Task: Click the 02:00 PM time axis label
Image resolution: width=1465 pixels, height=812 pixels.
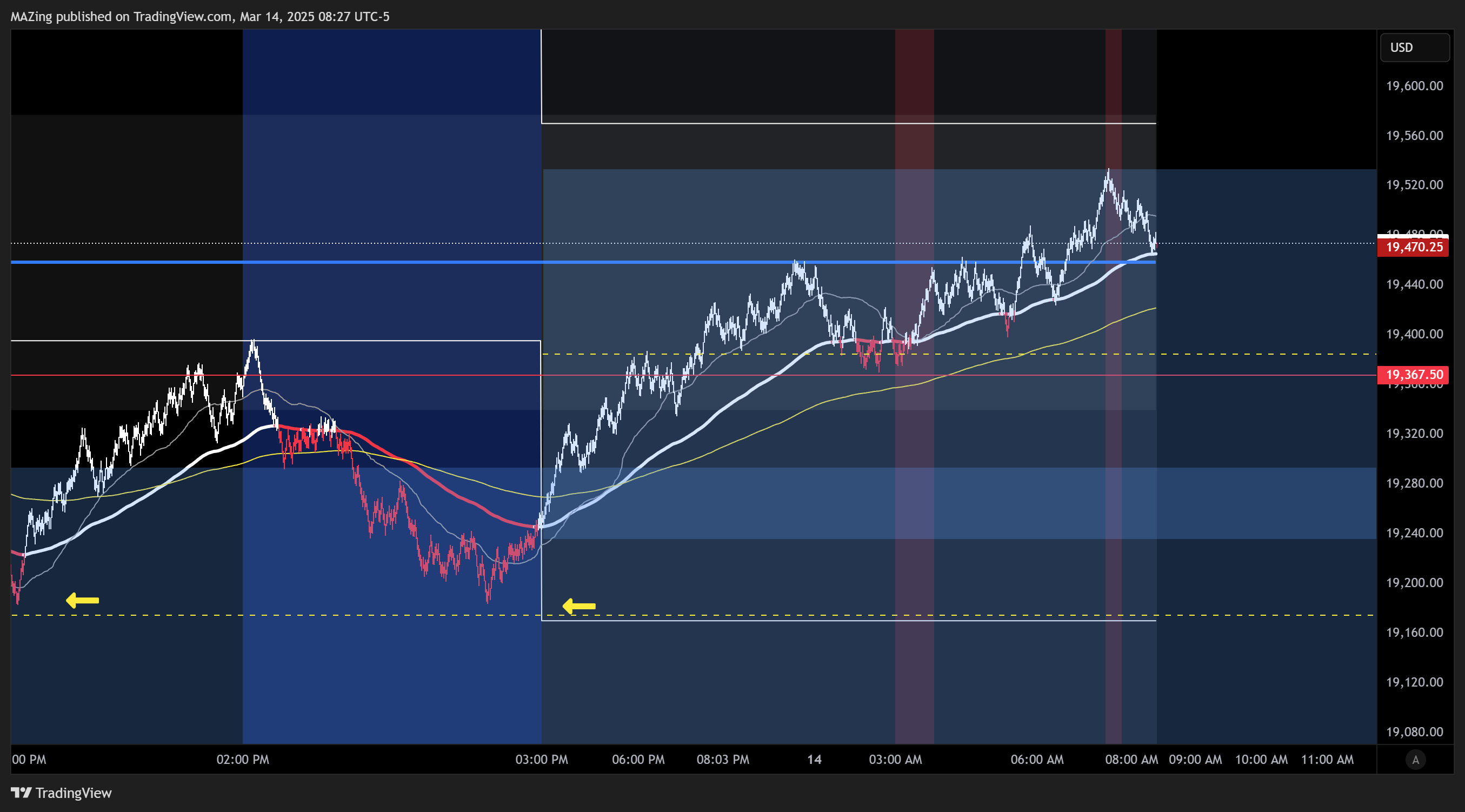Action: click(243, 760)
